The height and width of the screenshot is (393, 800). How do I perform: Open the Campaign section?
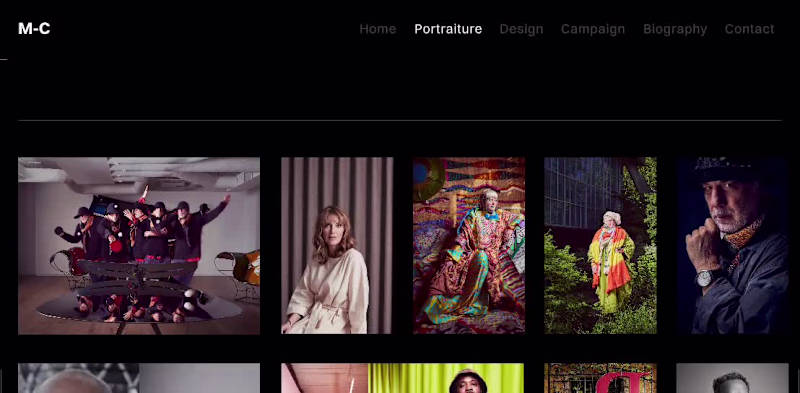pyautogui.click(x=593, y=29)
